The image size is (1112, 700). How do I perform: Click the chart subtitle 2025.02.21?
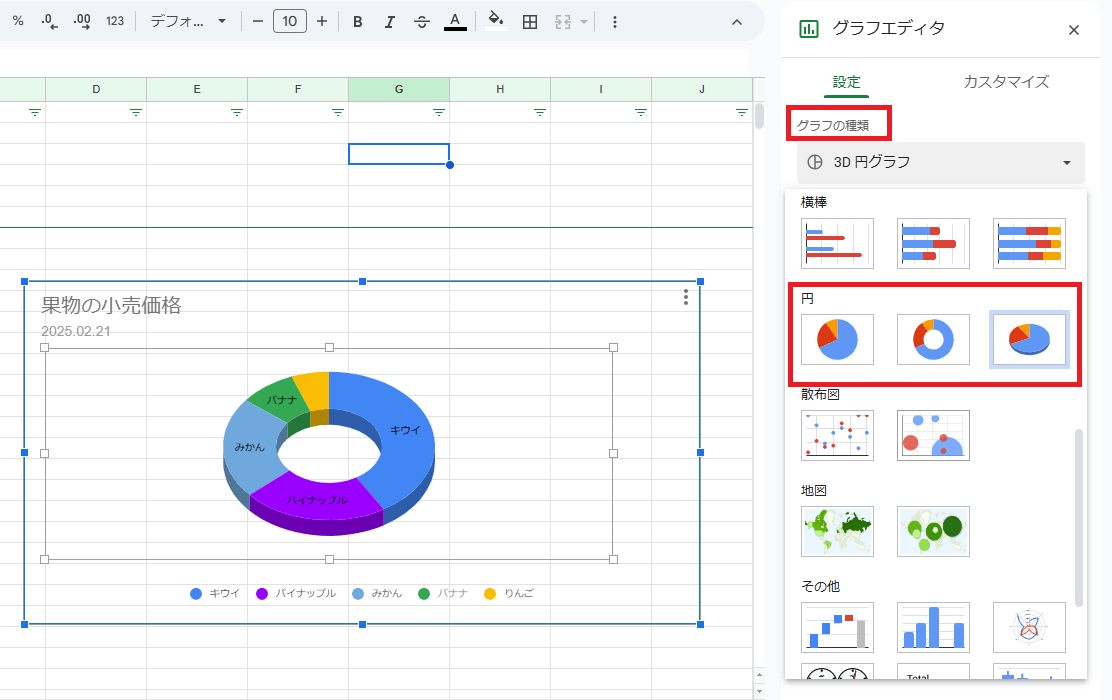(76, 331)
